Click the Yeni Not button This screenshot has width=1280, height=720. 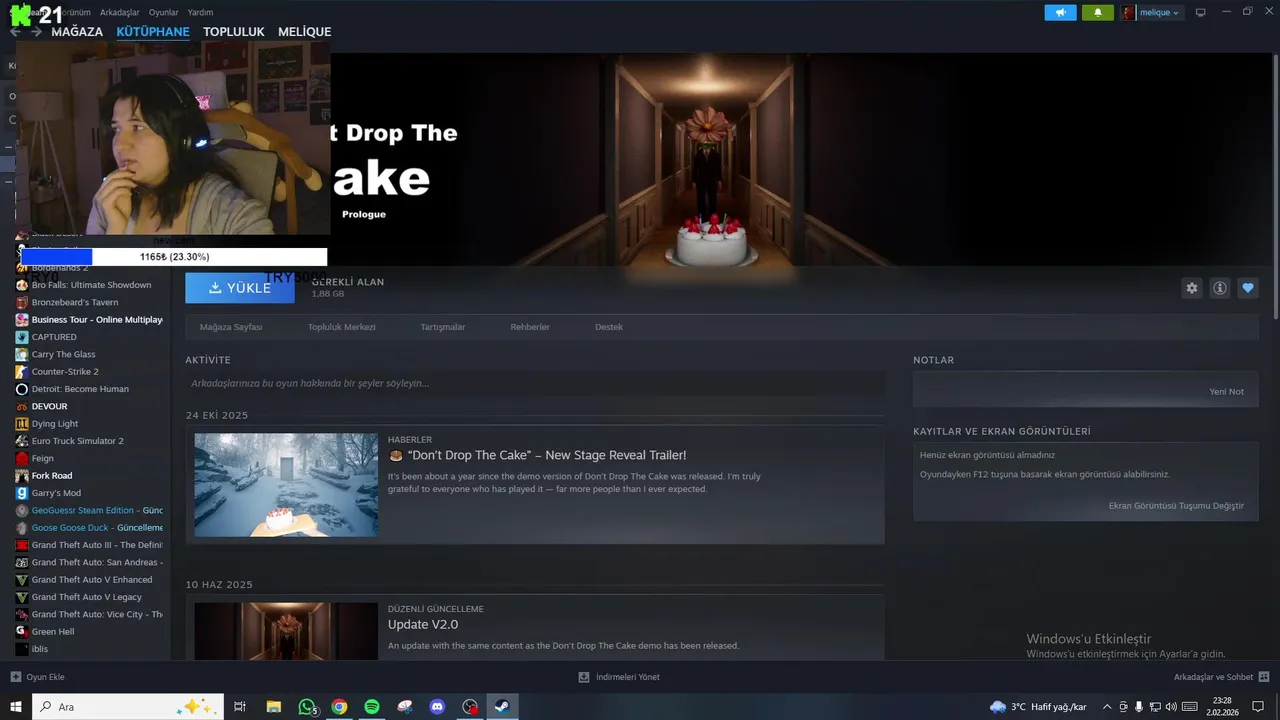pos(1227,392)
